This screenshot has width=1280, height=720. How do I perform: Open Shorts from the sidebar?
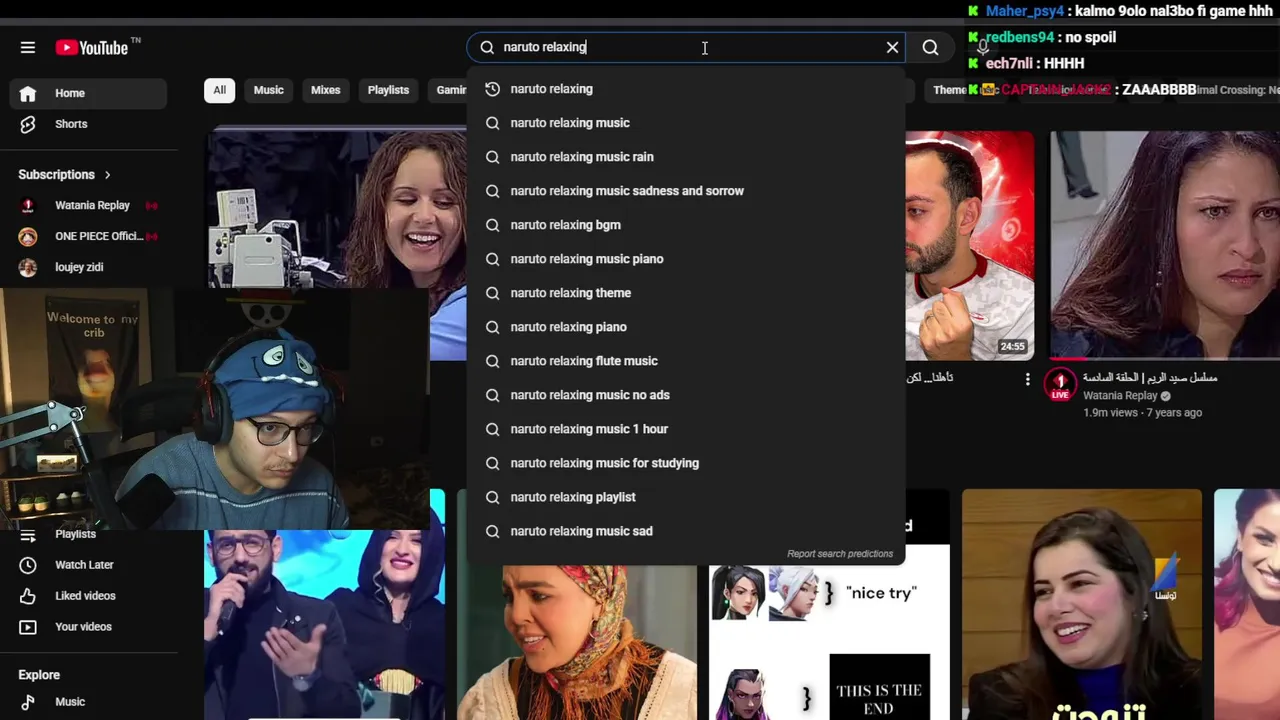coord(90,124)
